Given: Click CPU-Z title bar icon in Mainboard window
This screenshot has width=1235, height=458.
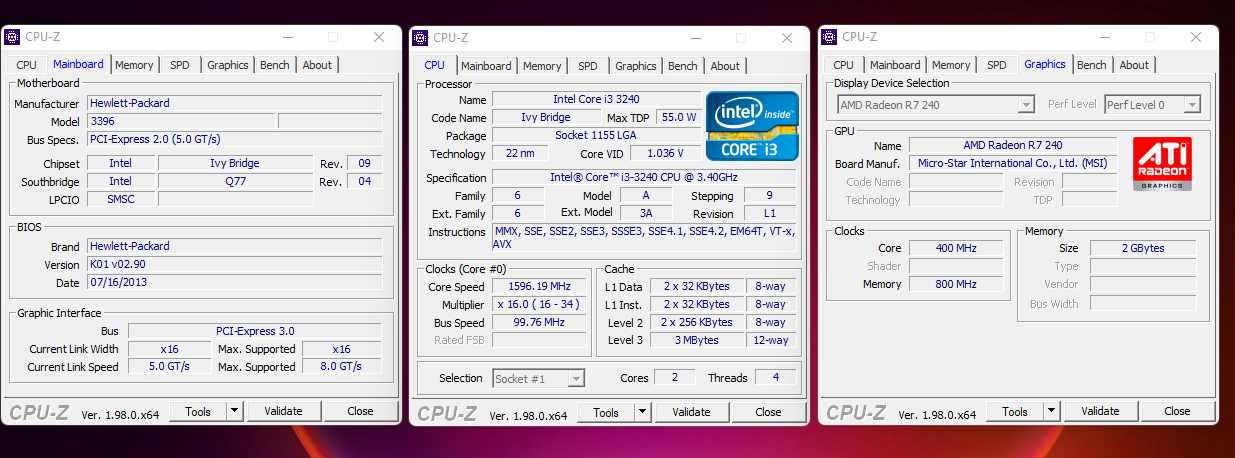Looking at the screenshot, I should pos(12,37).
